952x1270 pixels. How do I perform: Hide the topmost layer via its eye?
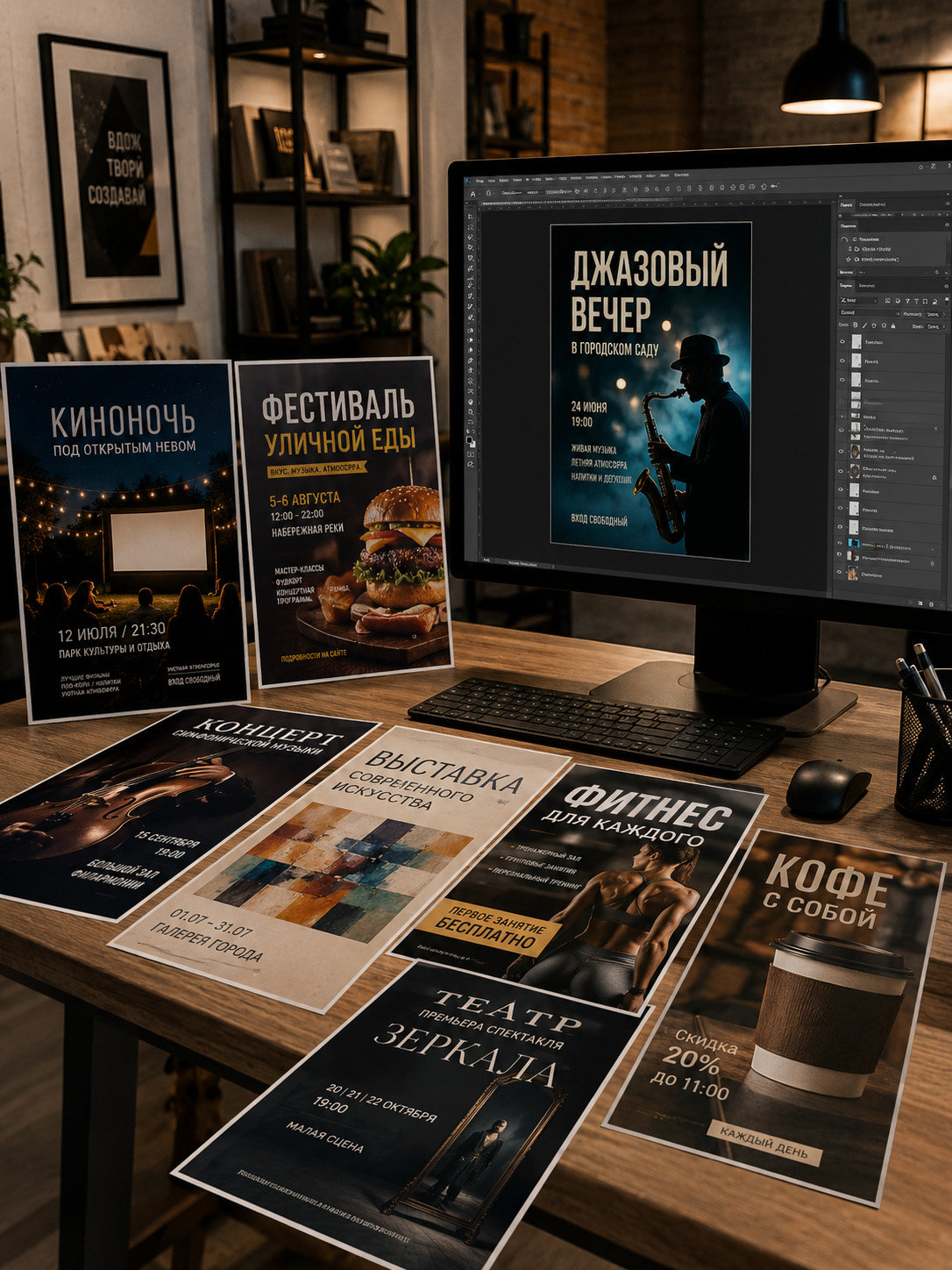tap(842, 341)
